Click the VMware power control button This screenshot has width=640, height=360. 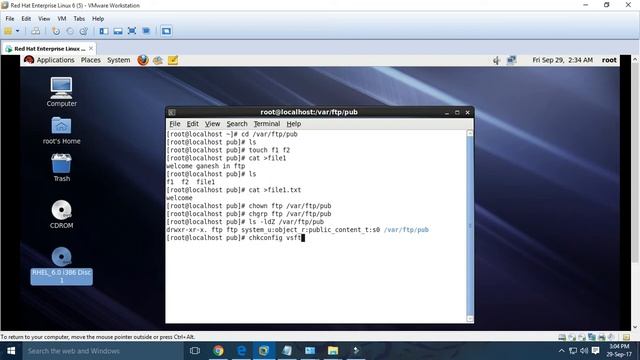(8, 31)
